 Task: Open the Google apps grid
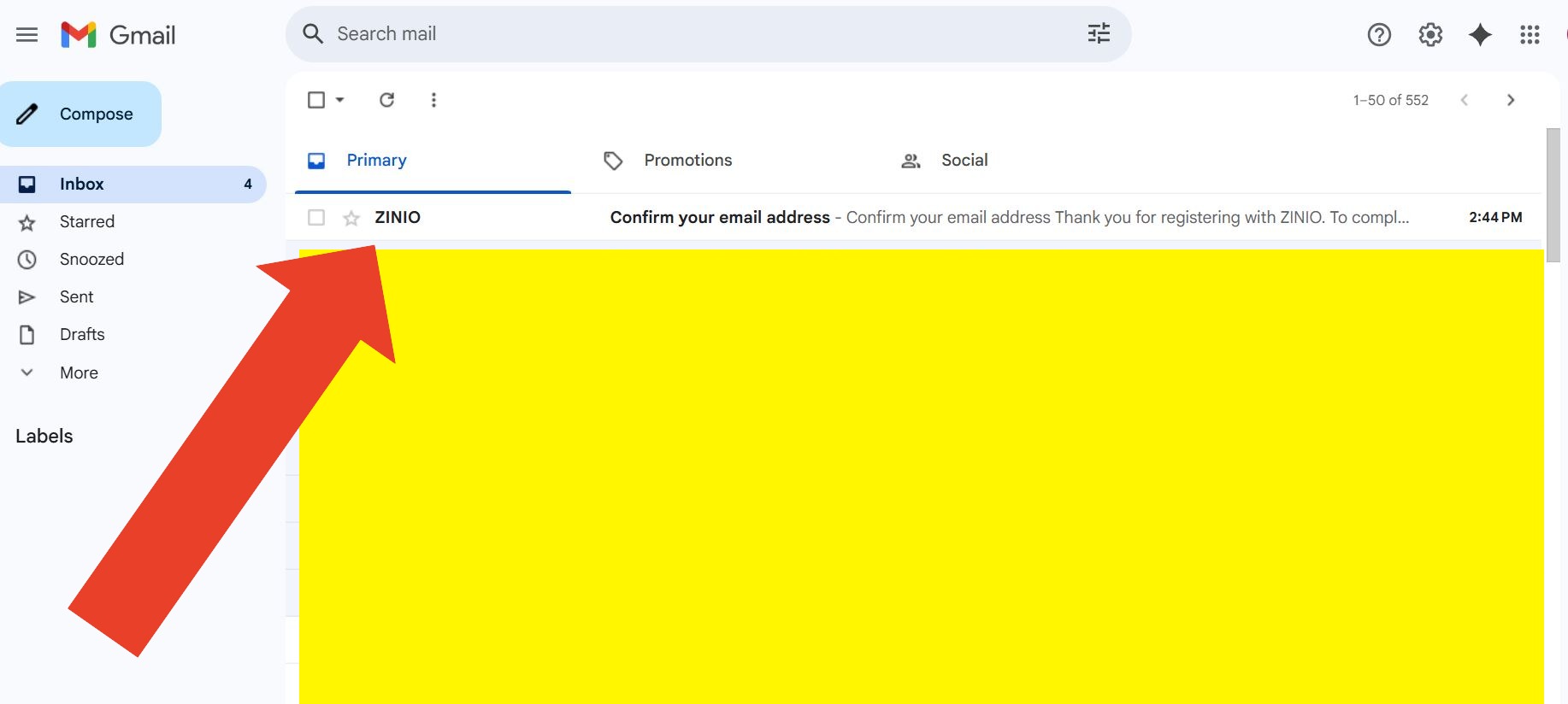pos(1530,35)
